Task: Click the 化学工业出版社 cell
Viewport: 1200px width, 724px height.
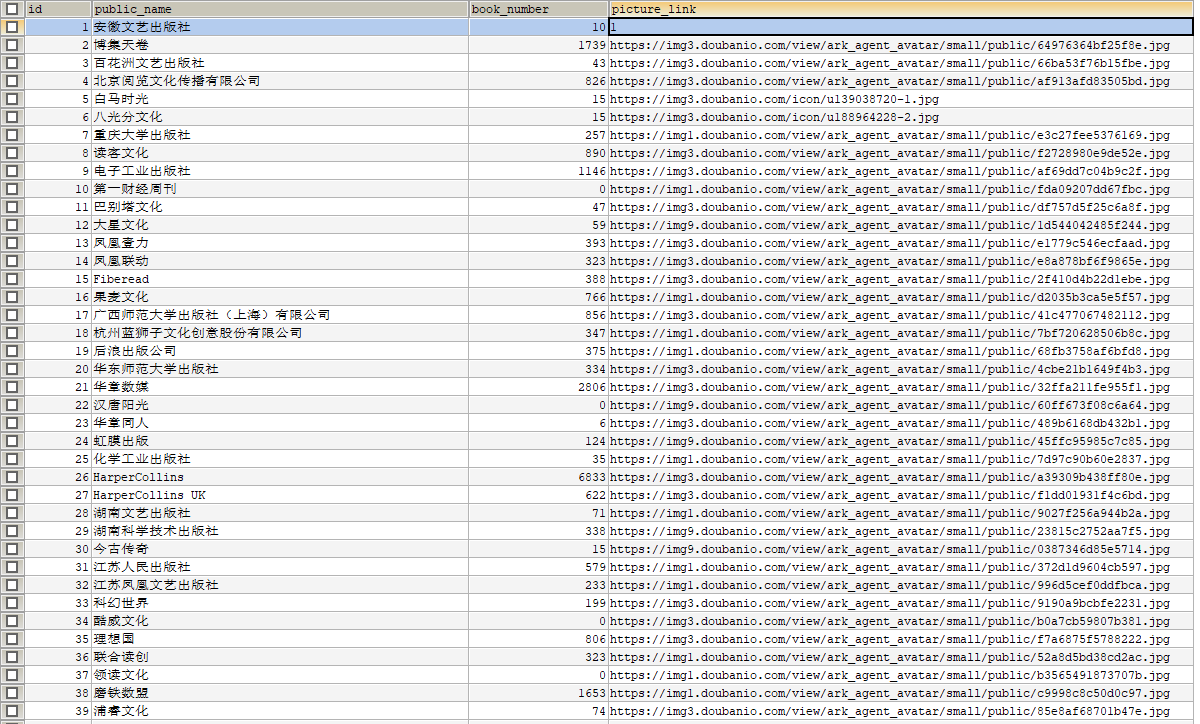Action: (x=280, y=459)
